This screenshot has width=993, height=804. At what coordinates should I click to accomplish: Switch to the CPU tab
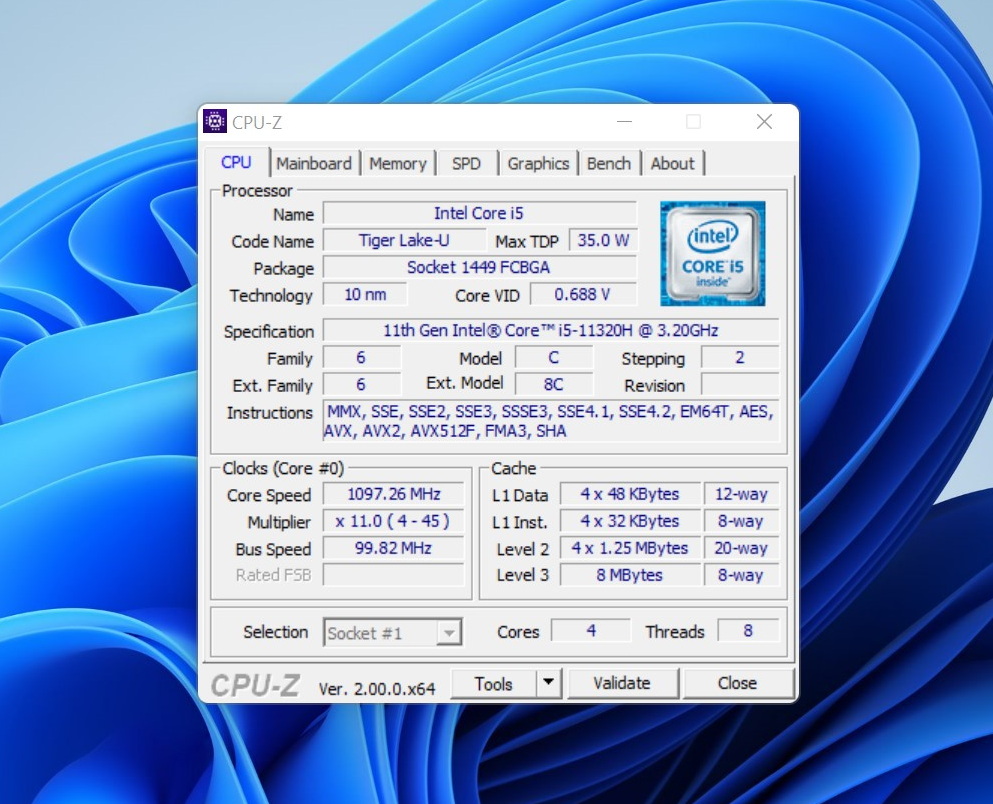(236, 162)
